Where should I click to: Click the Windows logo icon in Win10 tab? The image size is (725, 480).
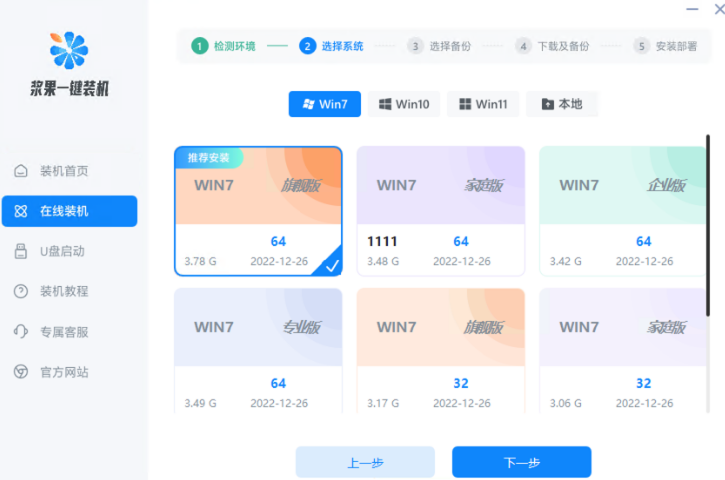385,104
